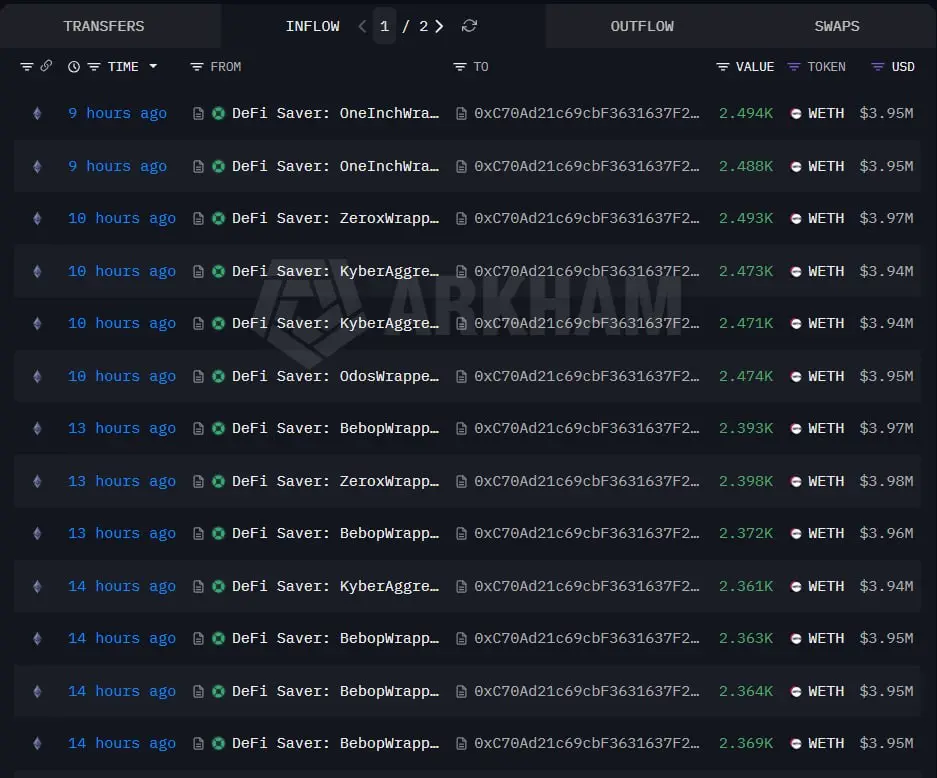The width and height of the screenshot is (937, 778).
Task: Select the value 2.473K
Action: (x=745, y=271)
